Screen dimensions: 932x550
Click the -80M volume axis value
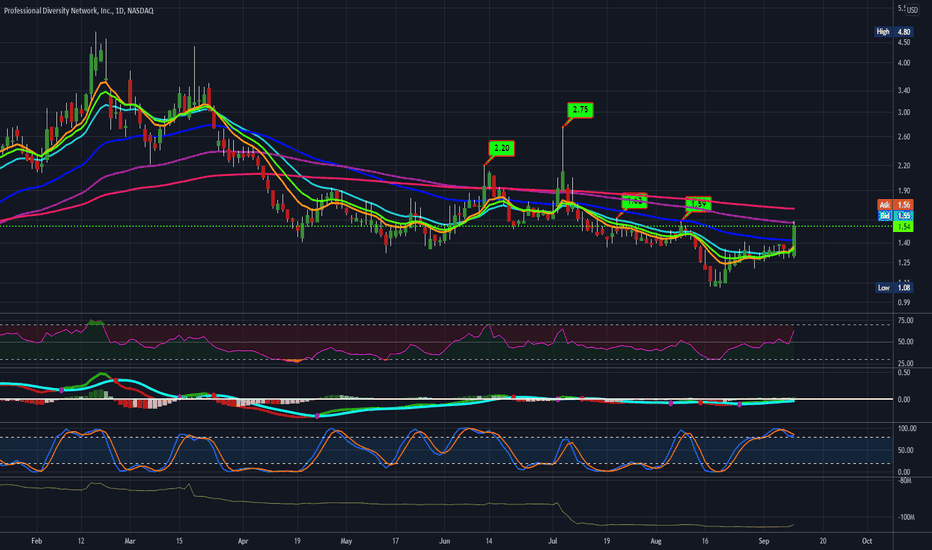coord(905,480)
